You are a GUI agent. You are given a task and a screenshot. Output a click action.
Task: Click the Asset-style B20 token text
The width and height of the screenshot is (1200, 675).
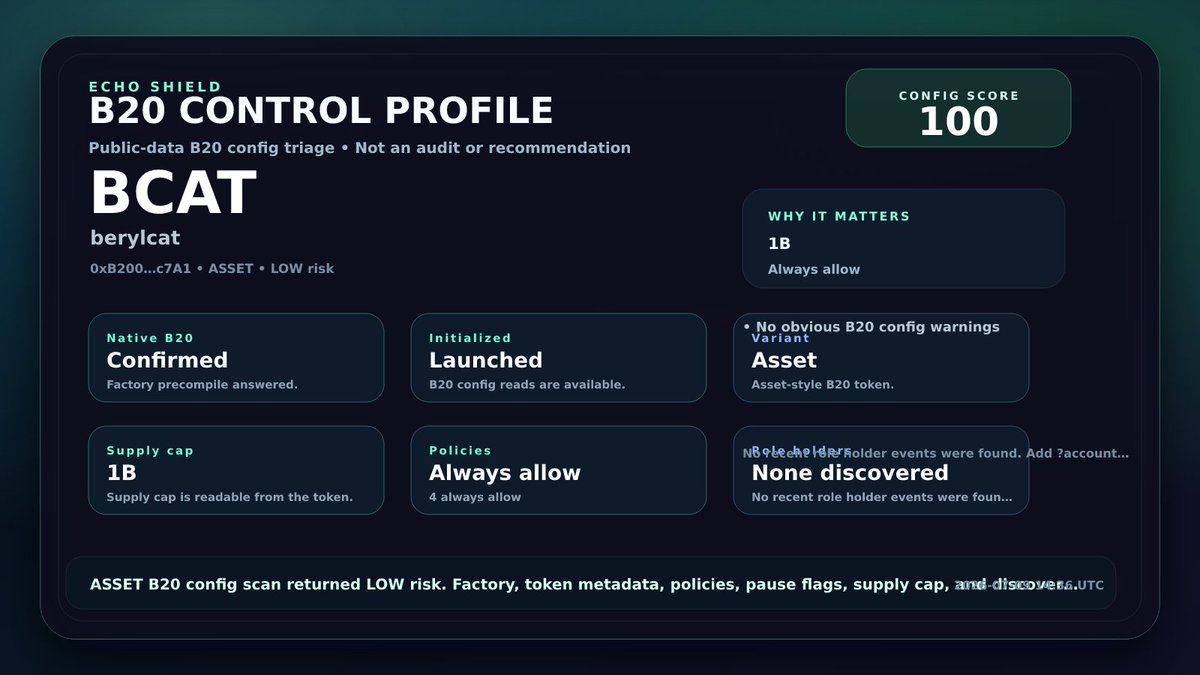[x=823, y=385]
